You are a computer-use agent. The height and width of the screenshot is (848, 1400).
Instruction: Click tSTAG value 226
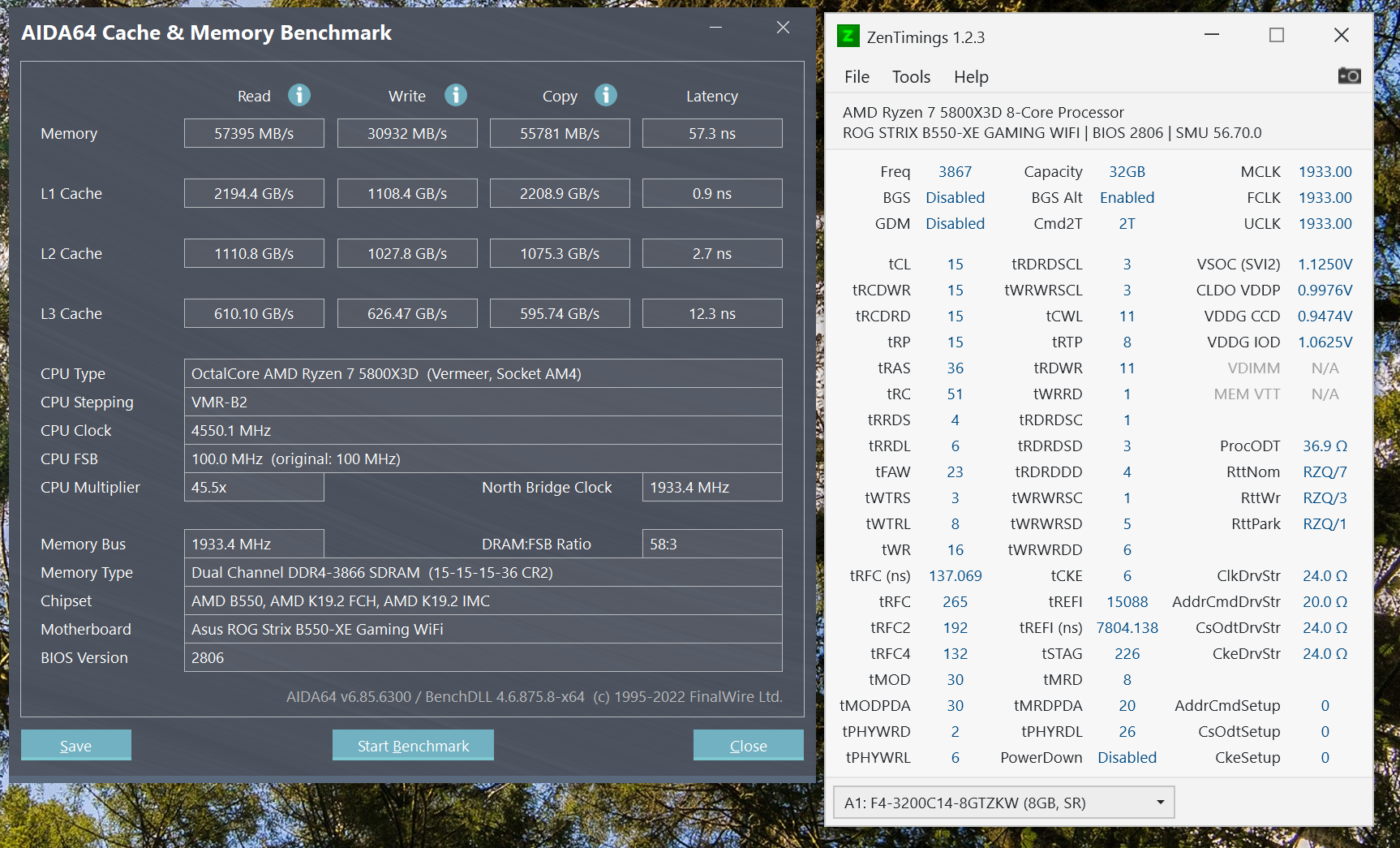1127,654
